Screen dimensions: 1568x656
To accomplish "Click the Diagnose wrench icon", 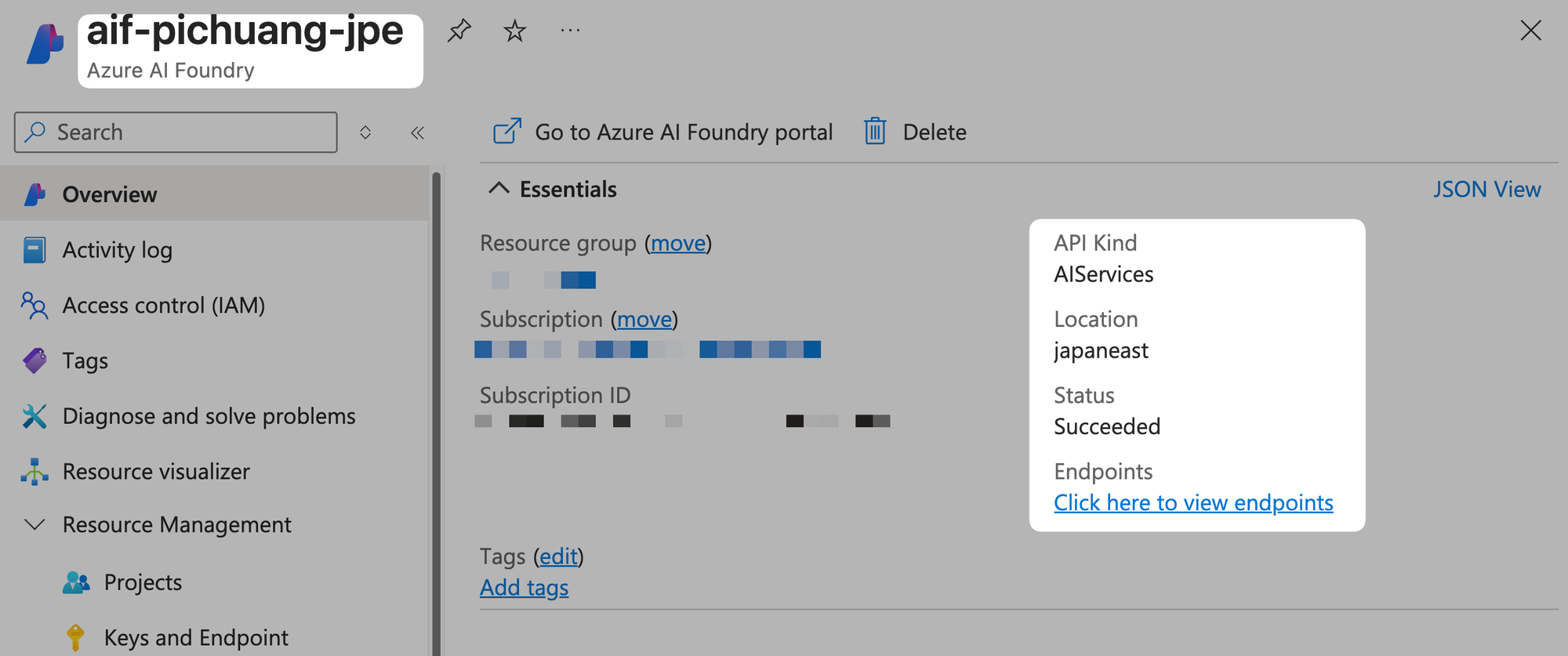I will click(34, 416).
